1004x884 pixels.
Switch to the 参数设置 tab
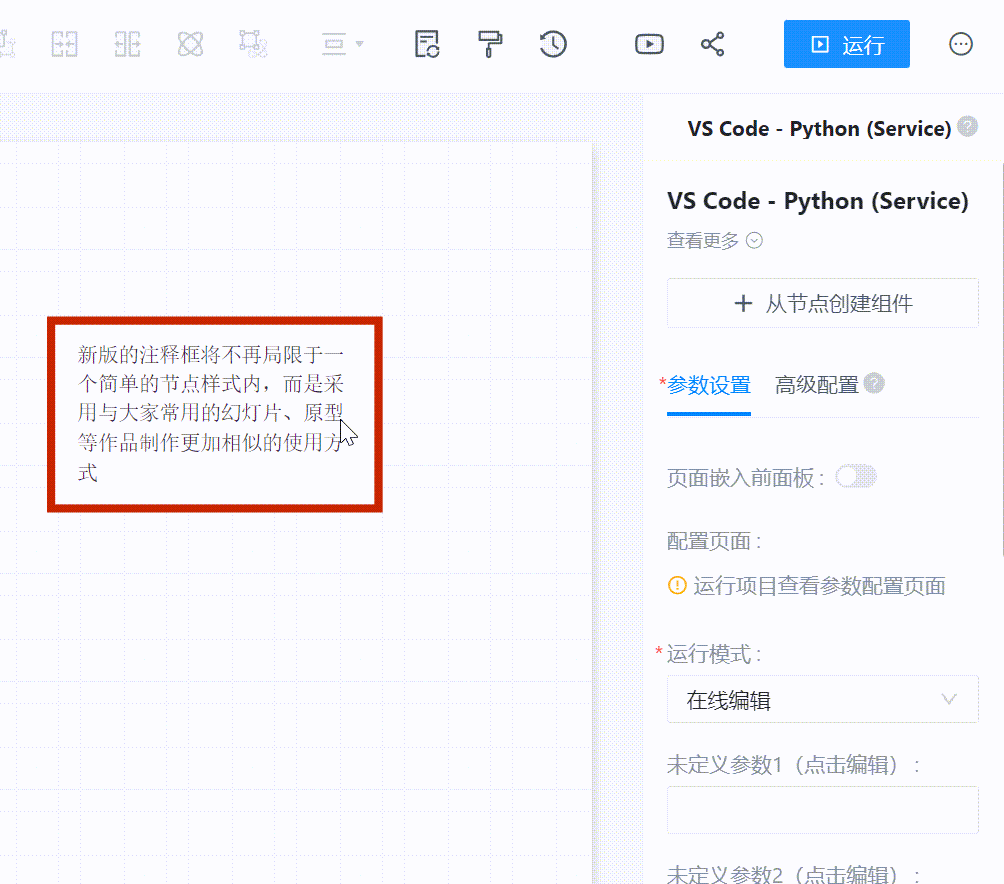708,385
